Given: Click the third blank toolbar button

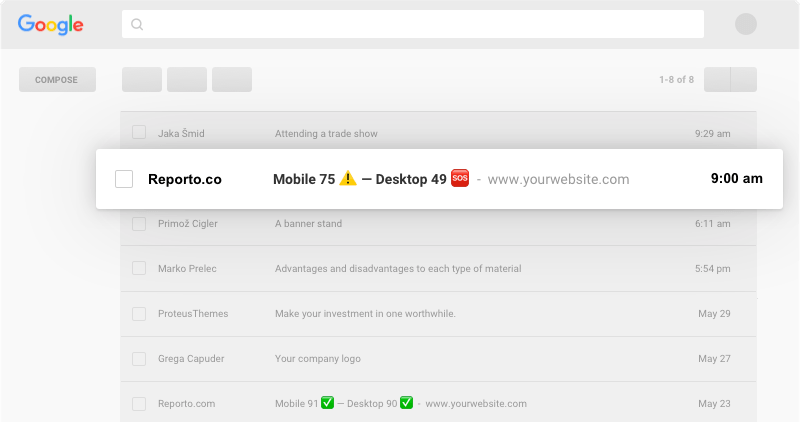Looking at the screenshot, I should (232, 80).
